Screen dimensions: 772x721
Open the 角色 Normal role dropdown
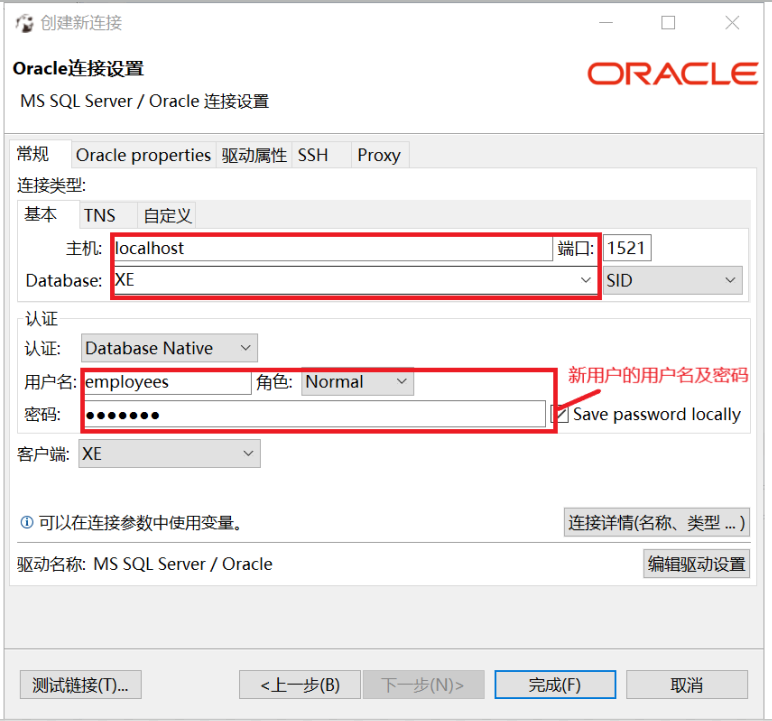pos(357,382)
